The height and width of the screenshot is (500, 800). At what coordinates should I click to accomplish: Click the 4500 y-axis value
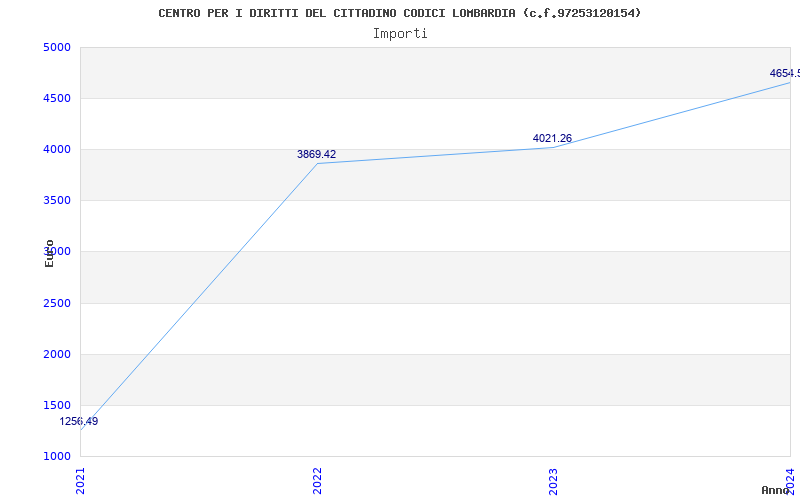(x=57, y=98)
